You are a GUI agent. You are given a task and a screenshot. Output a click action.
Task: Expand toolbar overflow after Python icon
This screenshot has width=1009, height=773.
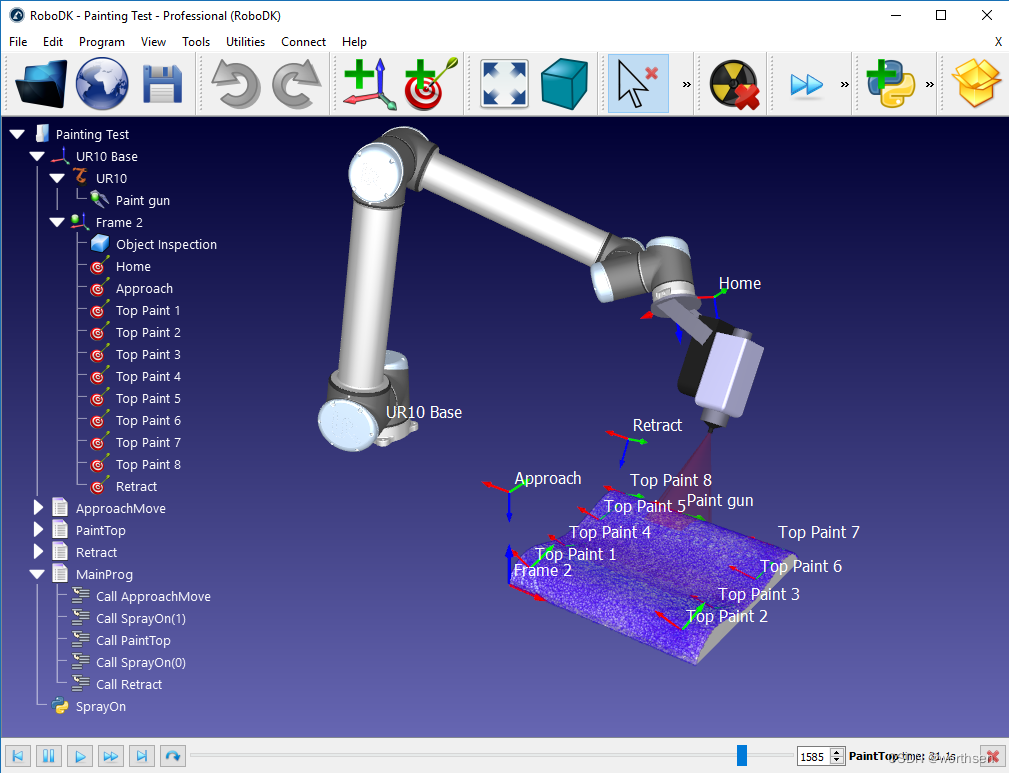click(930, 84)
